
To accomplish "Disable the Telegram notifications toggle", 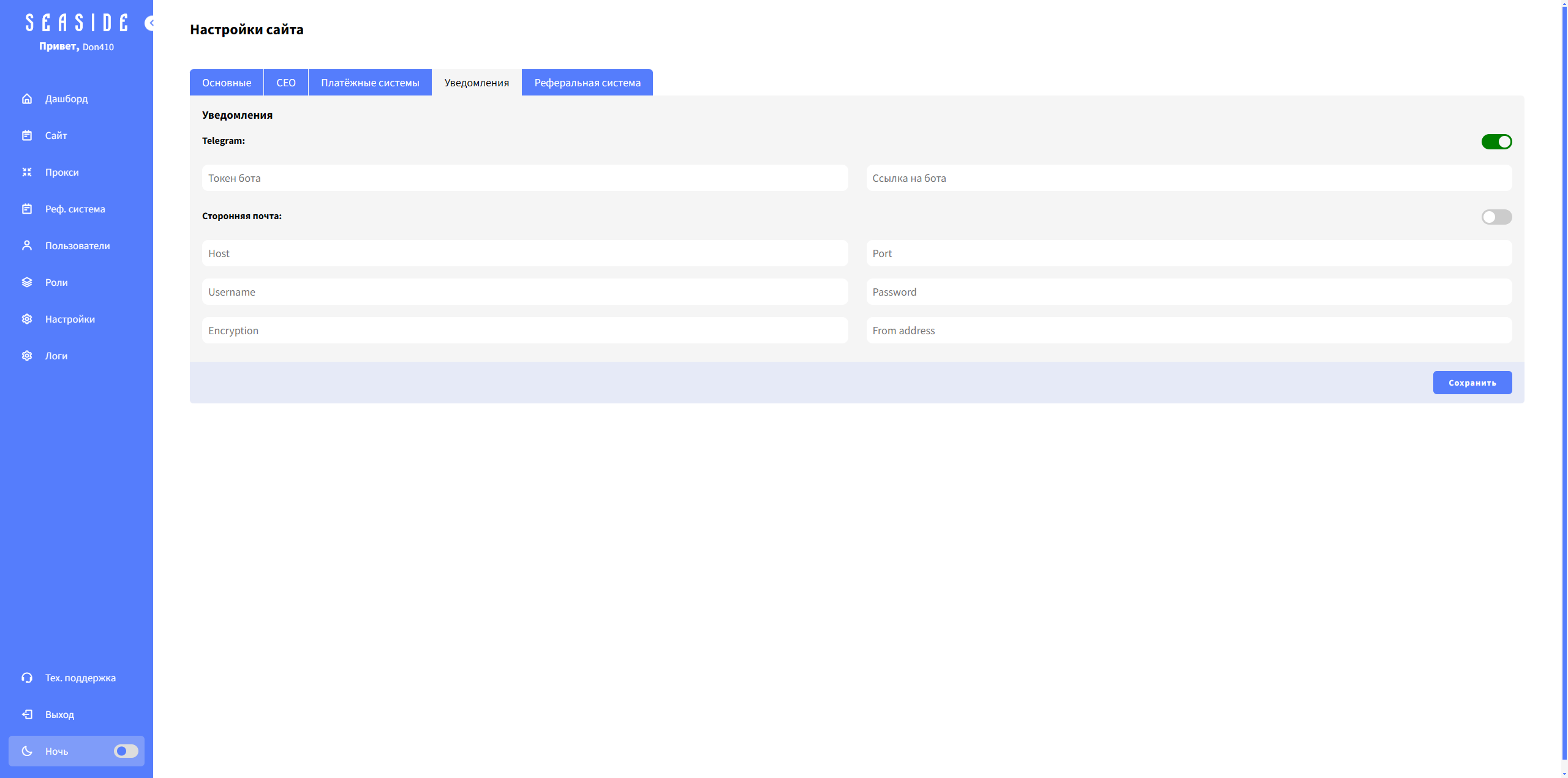I will (1496, 142).
